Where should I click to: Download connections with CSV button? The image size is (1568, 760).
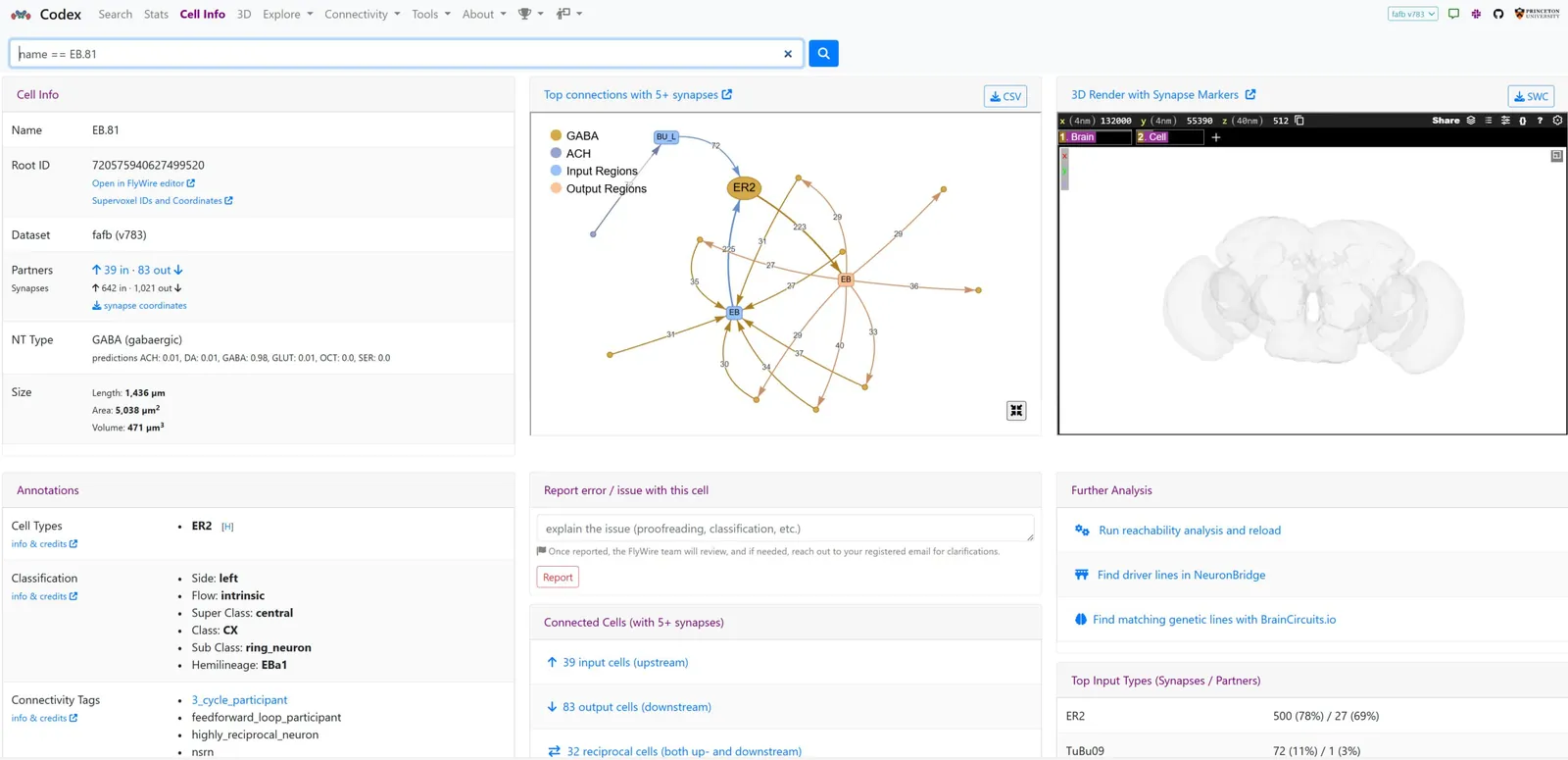point(1005,96)
